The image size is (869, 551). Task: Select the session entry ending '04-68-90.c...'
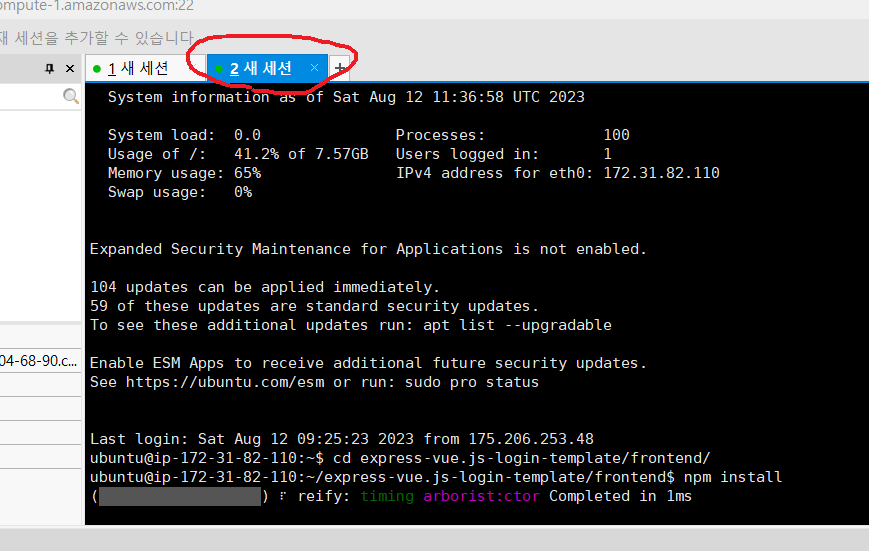(x=39, y=361)
